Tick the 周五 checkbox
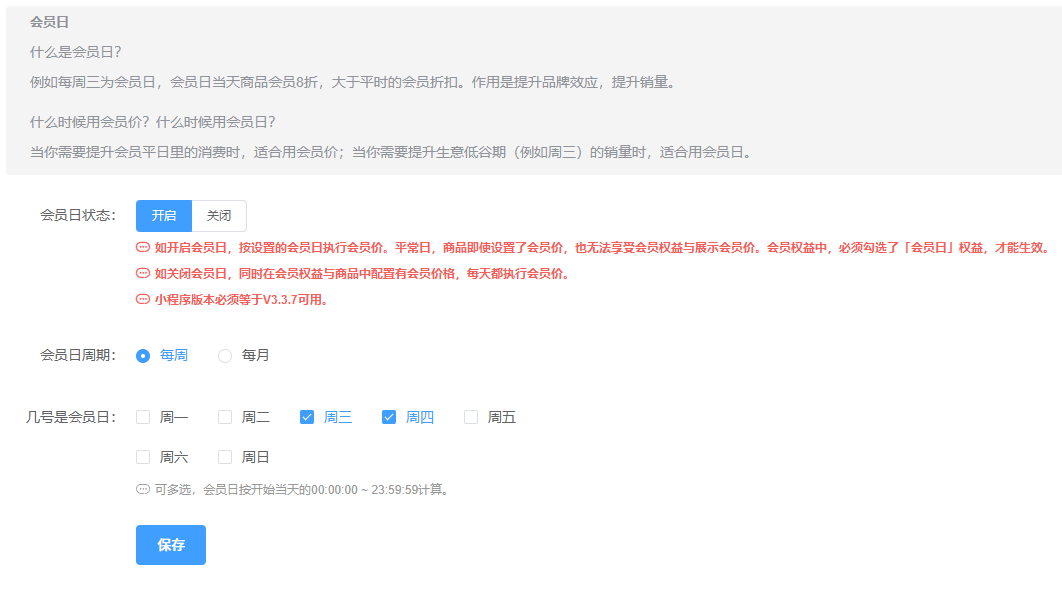The height and width of the screenshot is (592, 1062). pyautogui.click(x=471, y=417)
